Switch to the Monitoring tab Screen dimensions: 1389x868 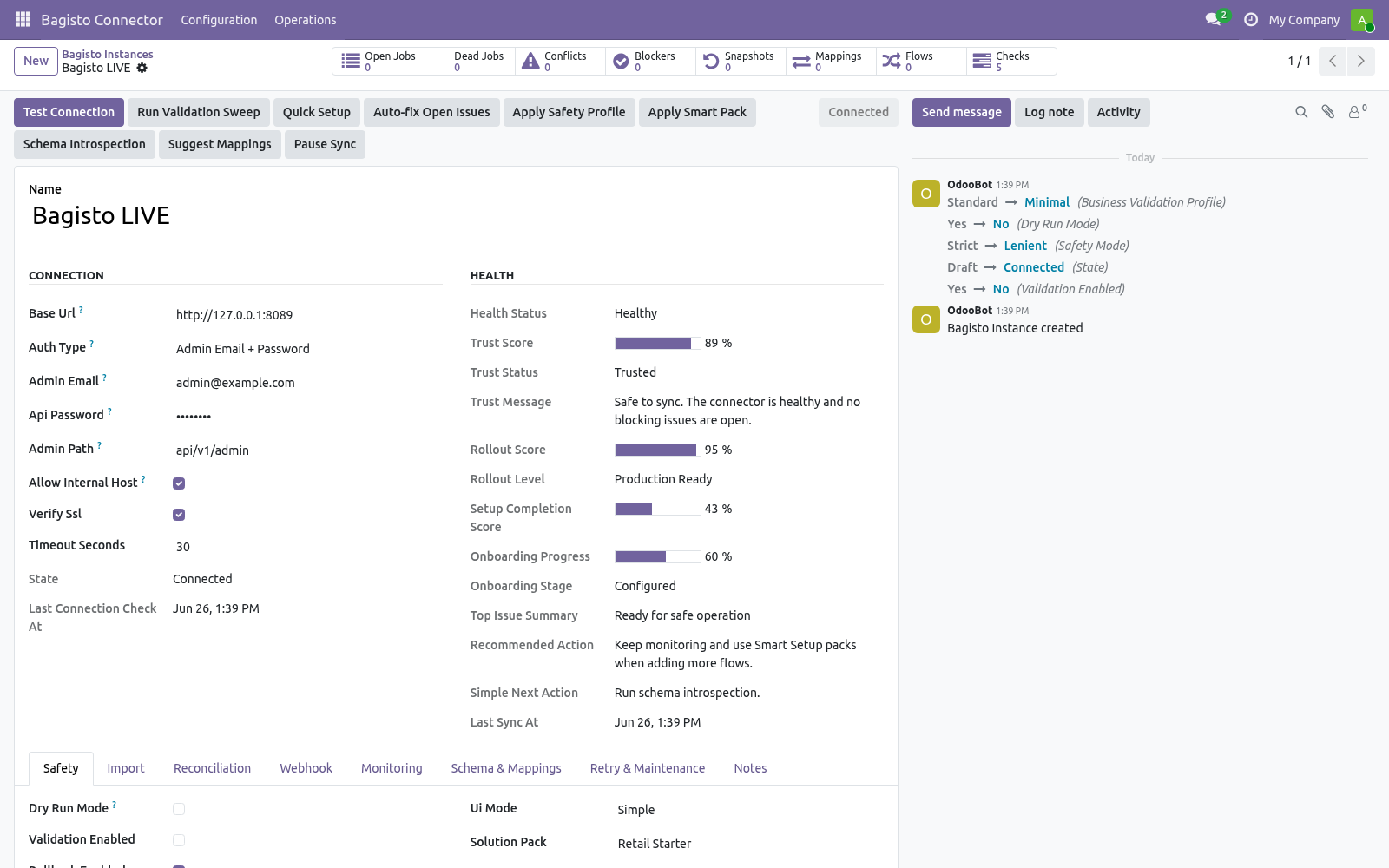[x=392, y=768]
